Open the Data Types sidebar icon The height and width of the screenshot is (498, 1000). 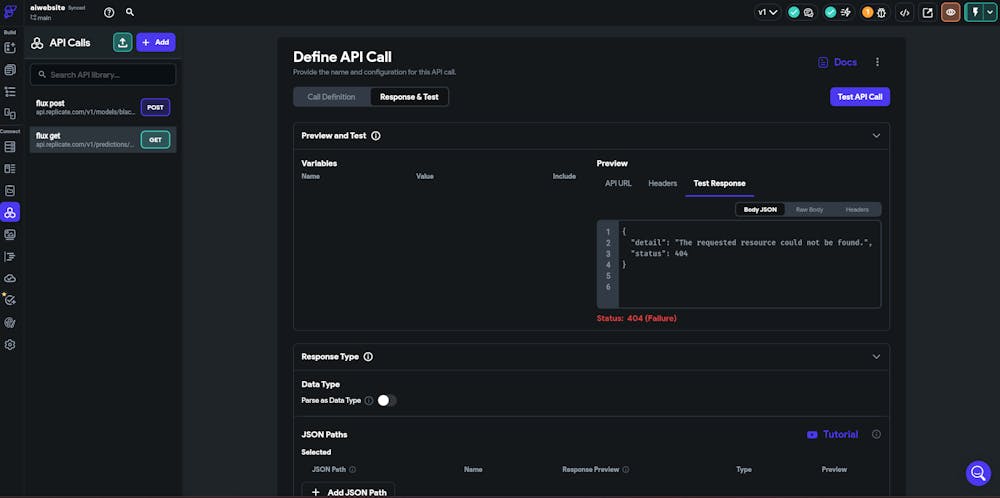click(10, 169)
